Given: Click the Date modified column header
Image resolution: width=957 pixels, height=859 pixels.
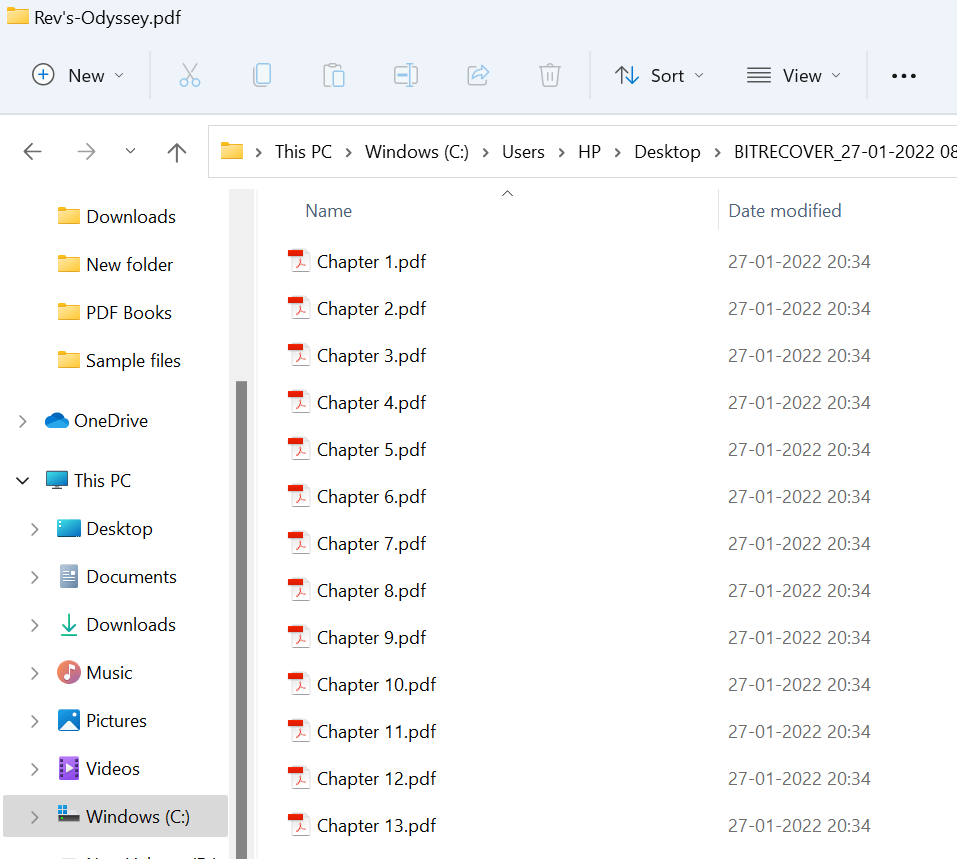Looking at the screenshot, I should pos(784,211).
